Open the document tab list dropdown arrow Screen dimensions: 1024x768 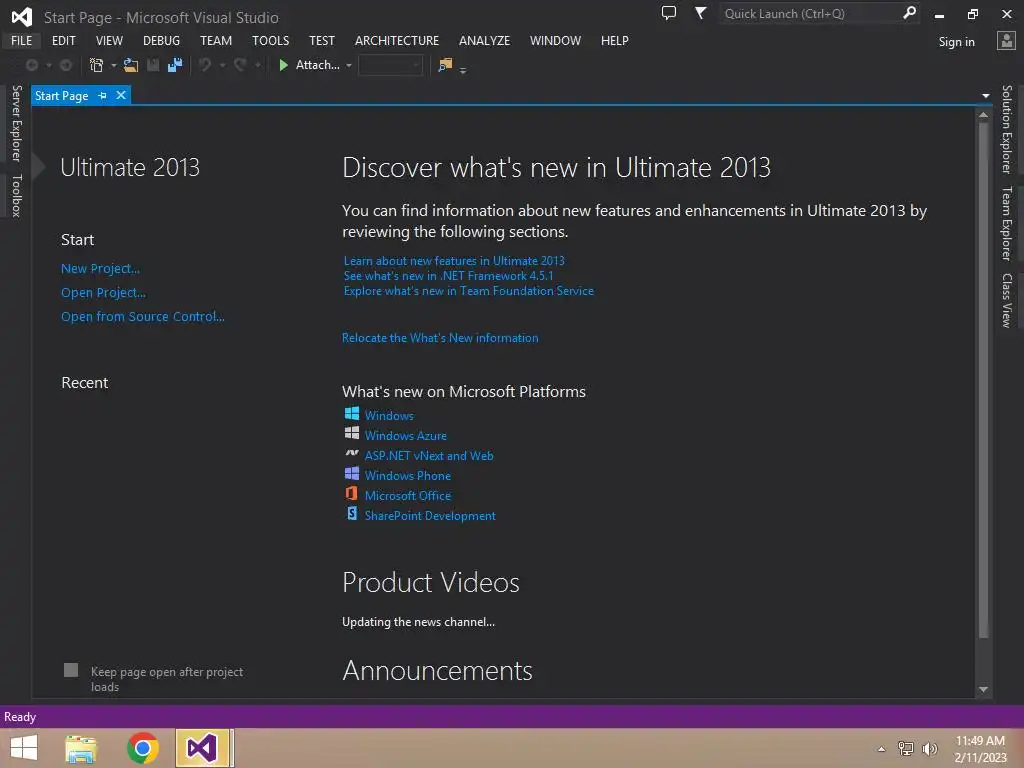click(985, 96)
